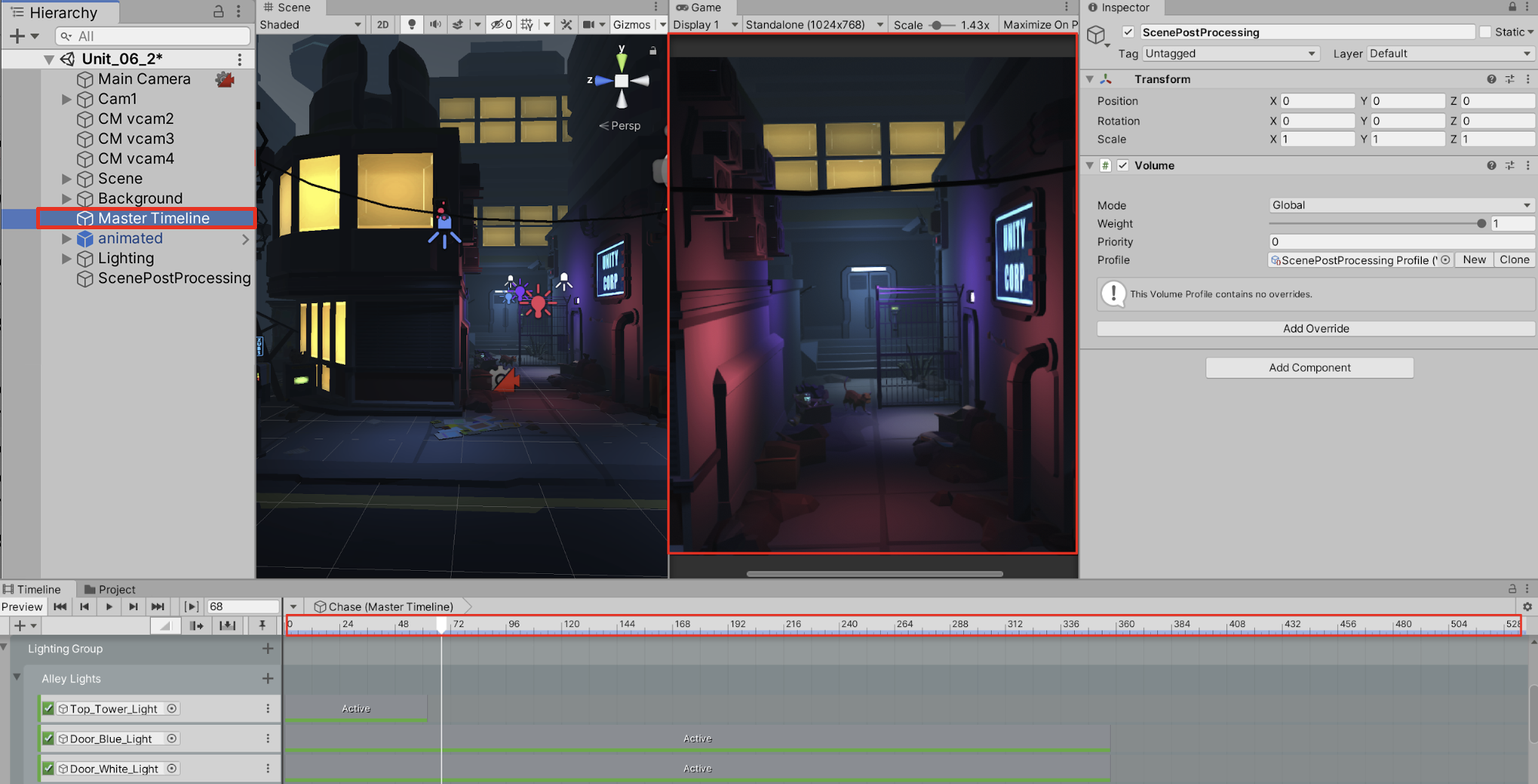Toggle the Static checkbox
Screen dimensions: 1538x784
(x=1485, y=32)
